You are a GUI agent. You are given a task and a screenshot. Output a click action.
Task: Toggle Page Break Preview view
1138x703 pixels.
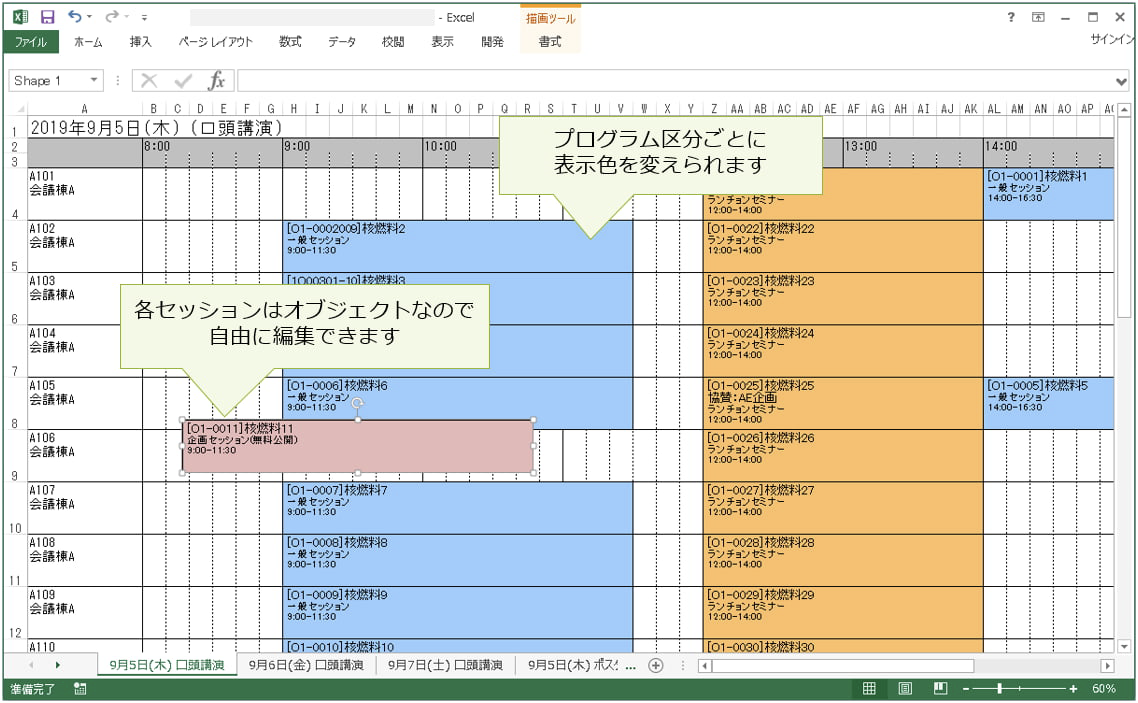[x=939, y=688]
